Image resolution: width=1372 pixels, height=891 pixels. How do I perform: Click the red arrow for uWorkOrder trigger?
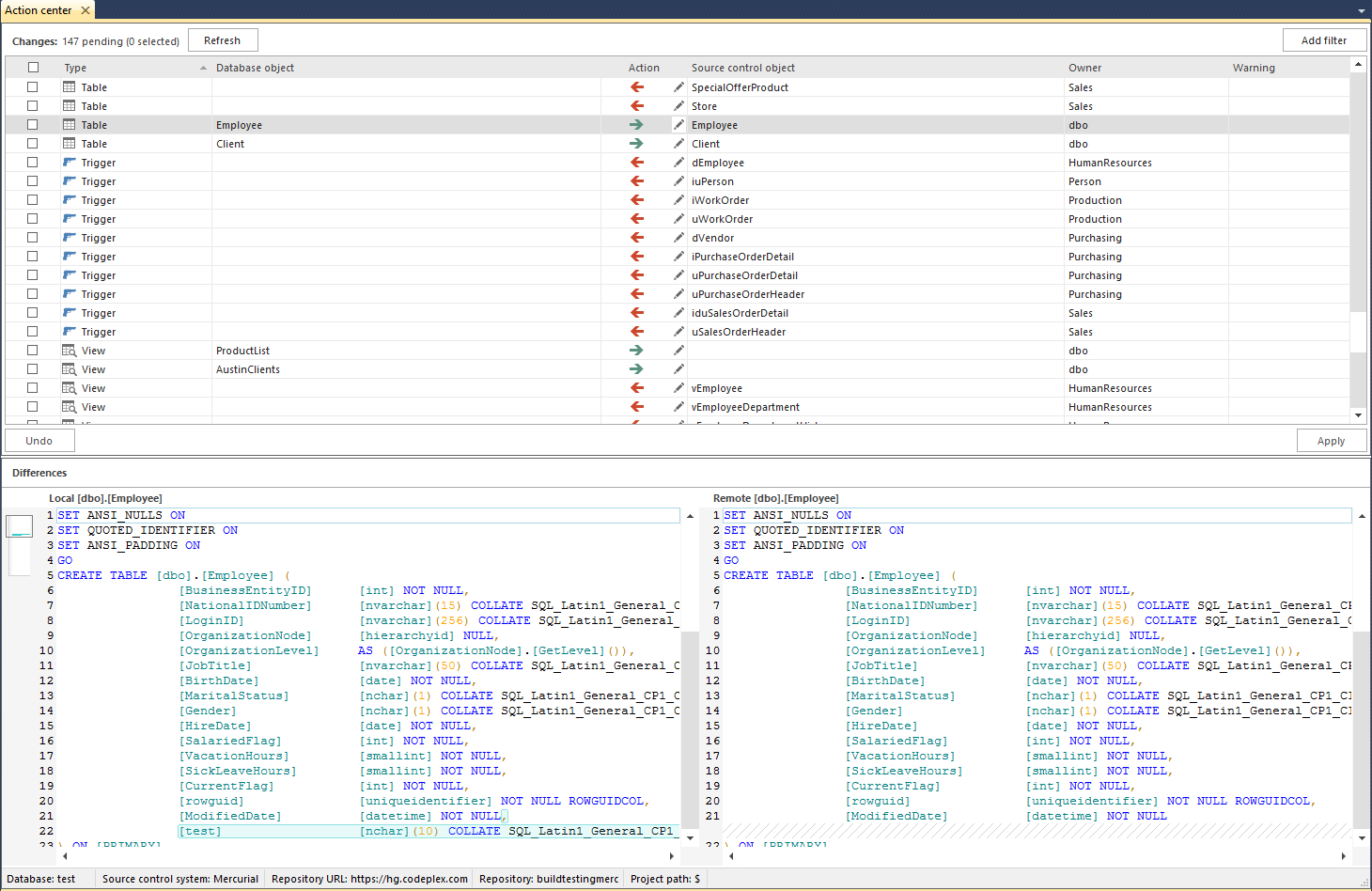[637, 219]
